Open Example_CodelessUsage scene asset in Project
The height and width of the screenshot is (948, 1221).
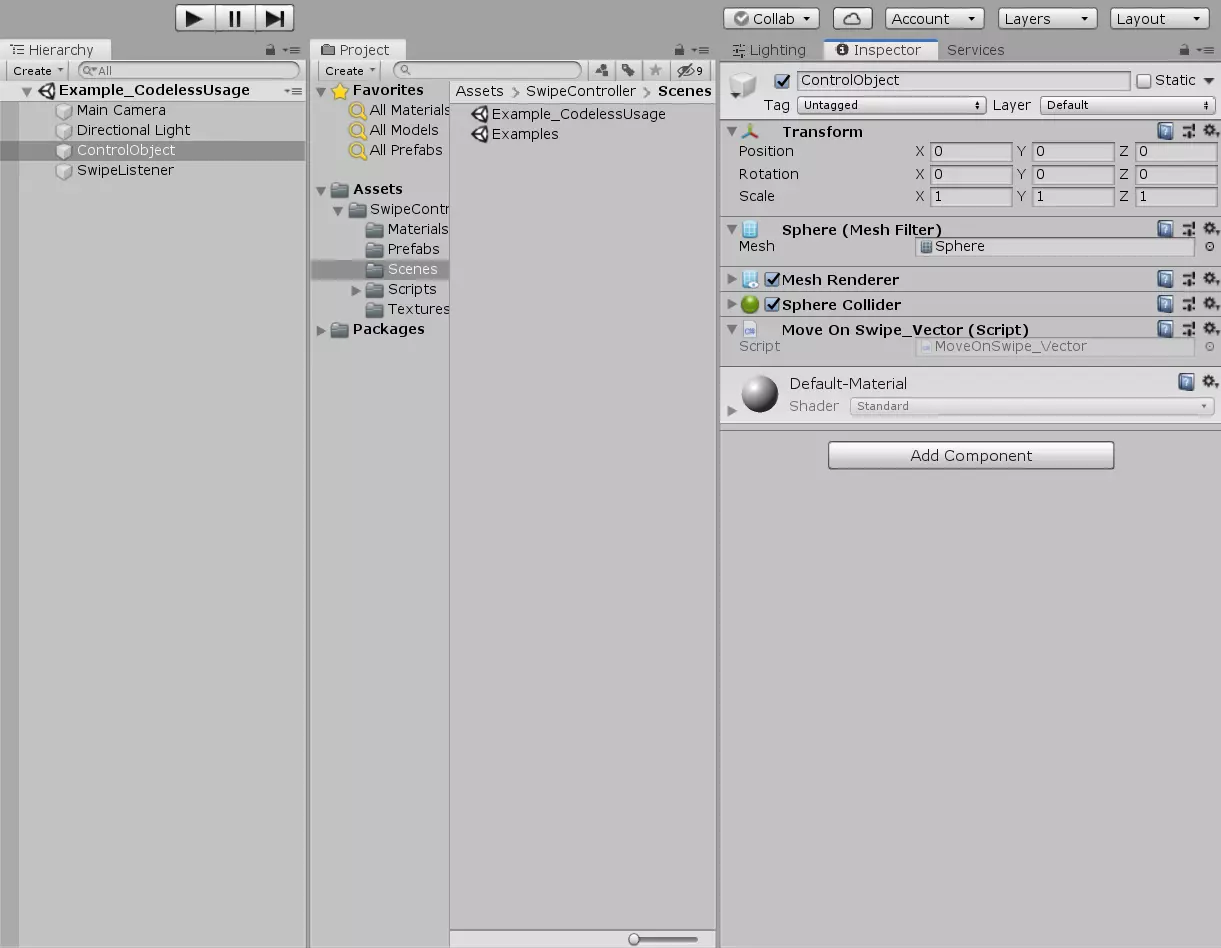coord(578,114)
